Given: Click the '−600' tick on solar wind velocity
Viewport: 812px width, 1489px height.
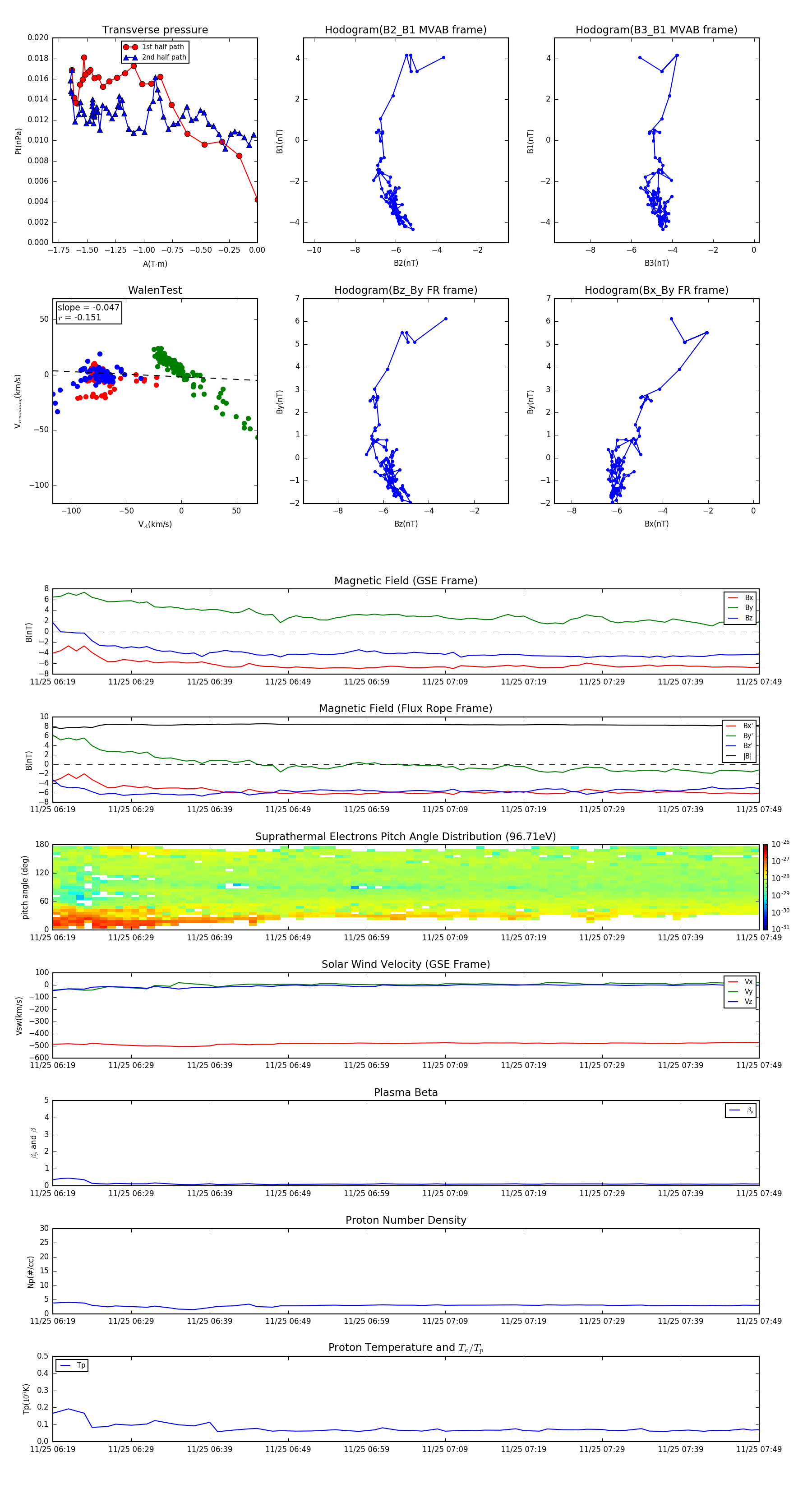Looking at the screenshot, I should click(x=38, y=1058).
